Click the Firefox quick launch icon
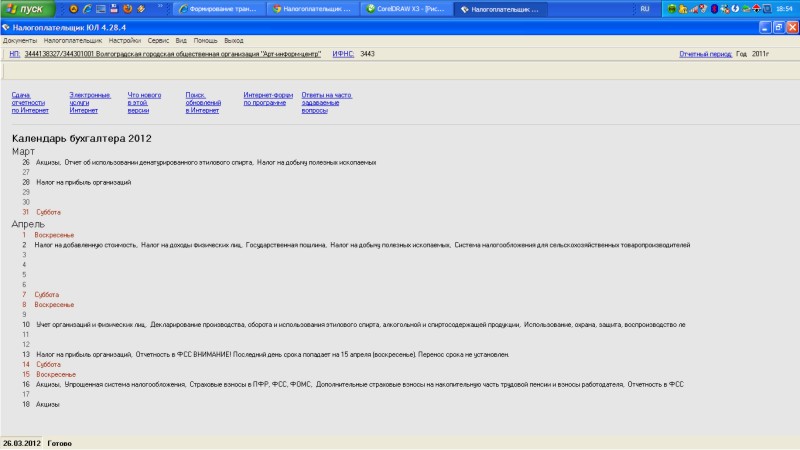Viewport: 800px width, 450px height. pos(127,8)
